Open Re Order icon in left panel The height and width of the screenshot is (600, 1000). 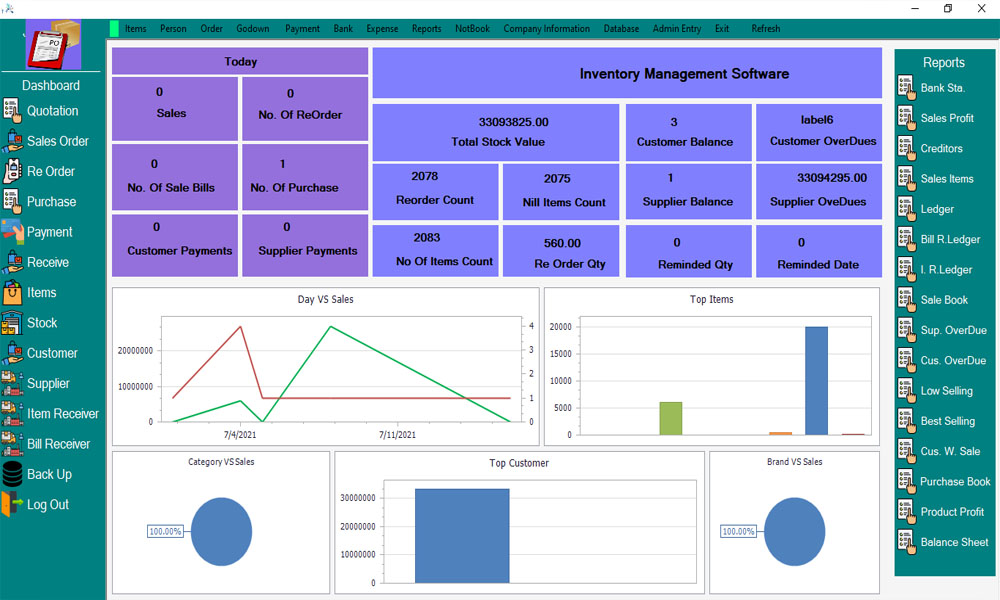[x=12, y=171]
